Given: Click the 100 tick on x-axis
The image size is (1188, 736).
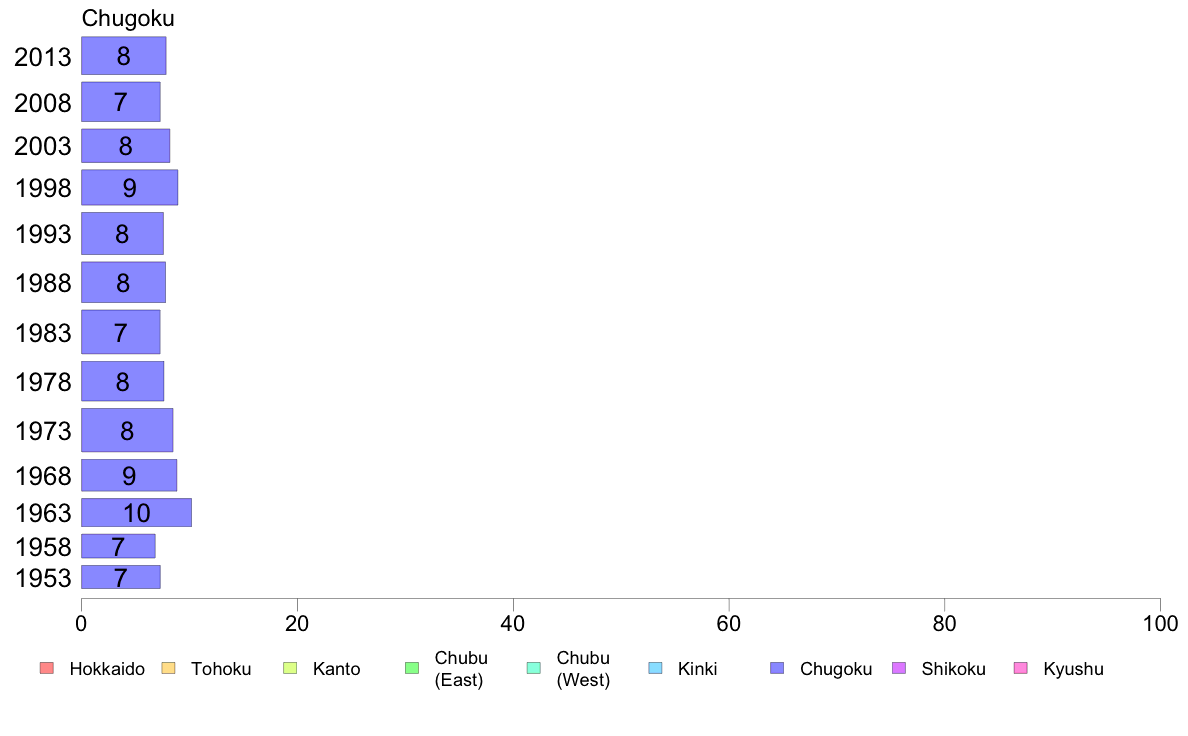Looking at the screenshot, I should 1160,624.
